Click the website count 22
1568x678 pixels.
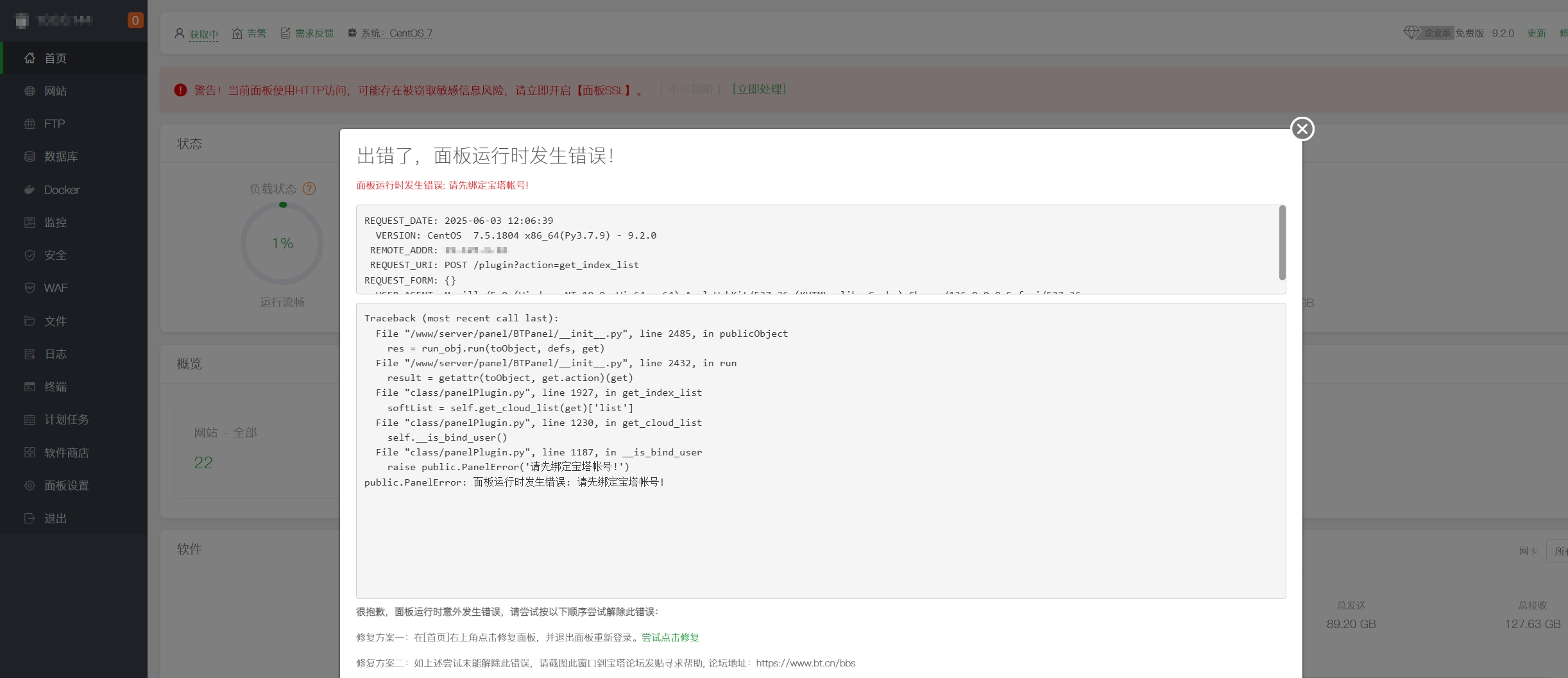pyautogui.click(x=203, y=462)
